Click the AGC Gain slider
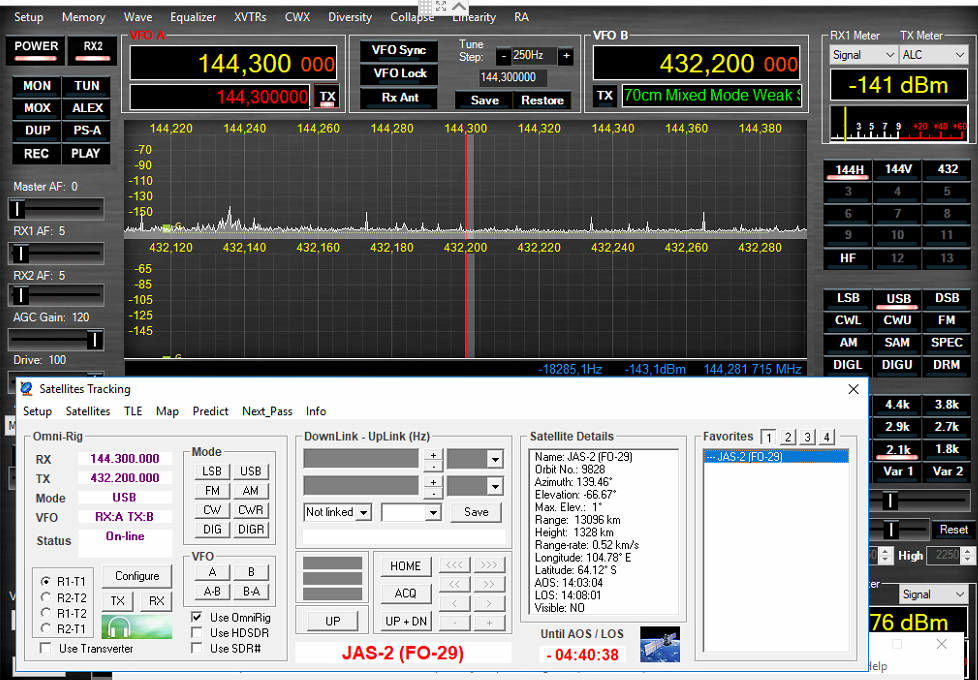The height and width of the screenshot is (680, 978). pos(55,340)
